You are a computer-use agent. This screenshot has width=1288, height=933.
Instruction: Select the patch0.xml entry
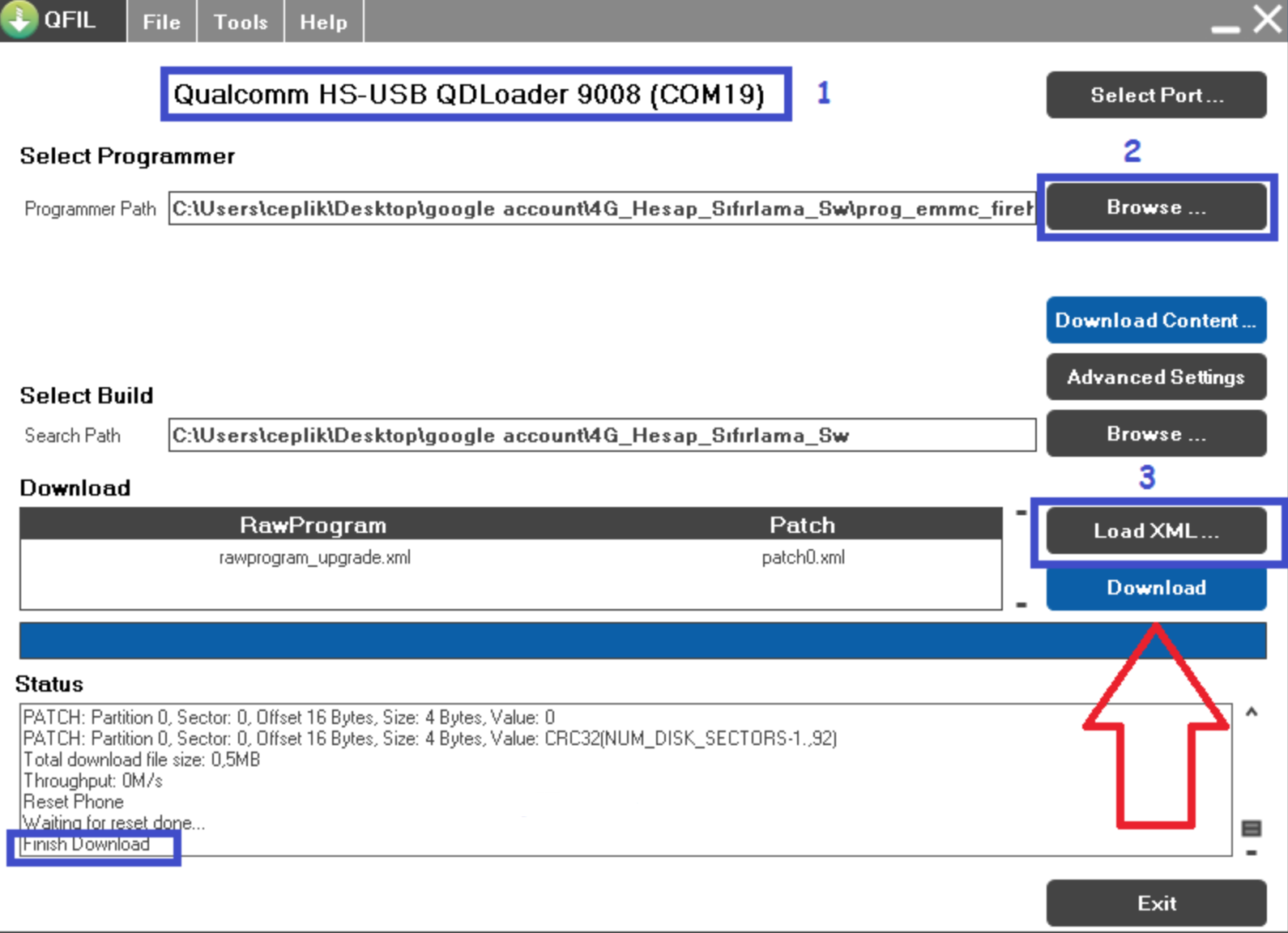click(803, 557)
